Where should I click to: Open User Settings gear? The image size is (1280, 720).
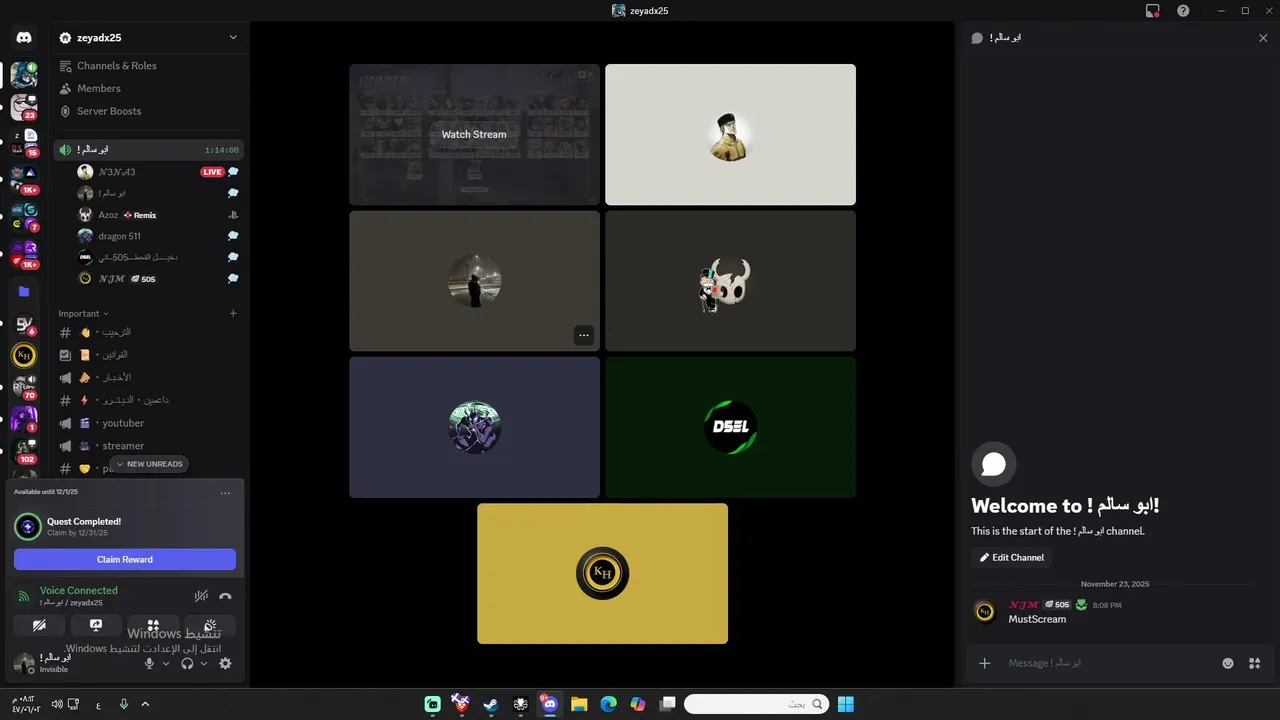[225, 663]
